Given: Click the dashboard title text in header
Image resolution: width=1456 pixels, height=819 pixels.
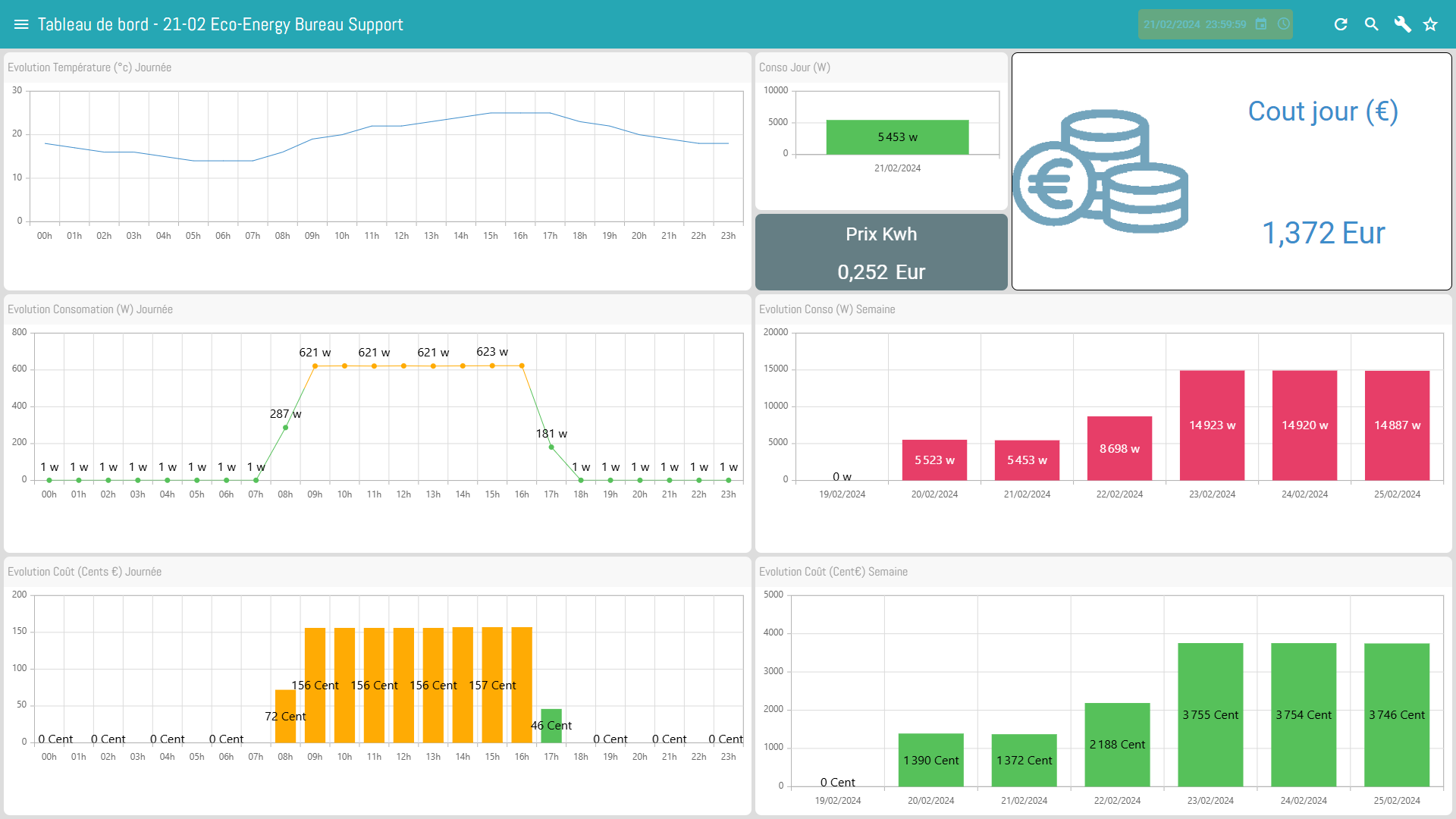Looking at the screenshot, I should [x=220, y=24].
